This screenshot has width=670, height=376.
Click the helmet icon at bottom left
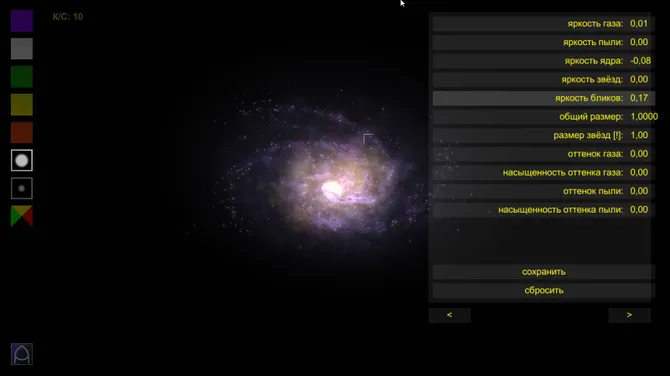[22, 354]
